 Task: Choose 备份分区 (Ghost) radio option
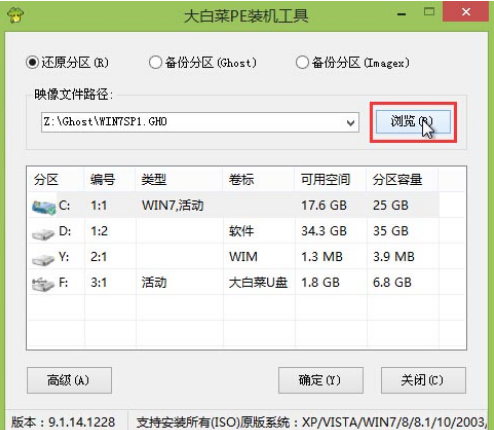155,62
